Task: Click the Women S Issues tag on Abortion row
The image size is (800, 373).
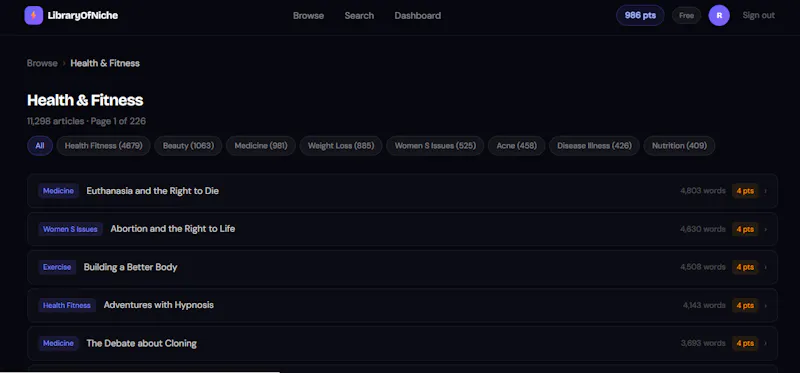Action: (x=70, y=229)
